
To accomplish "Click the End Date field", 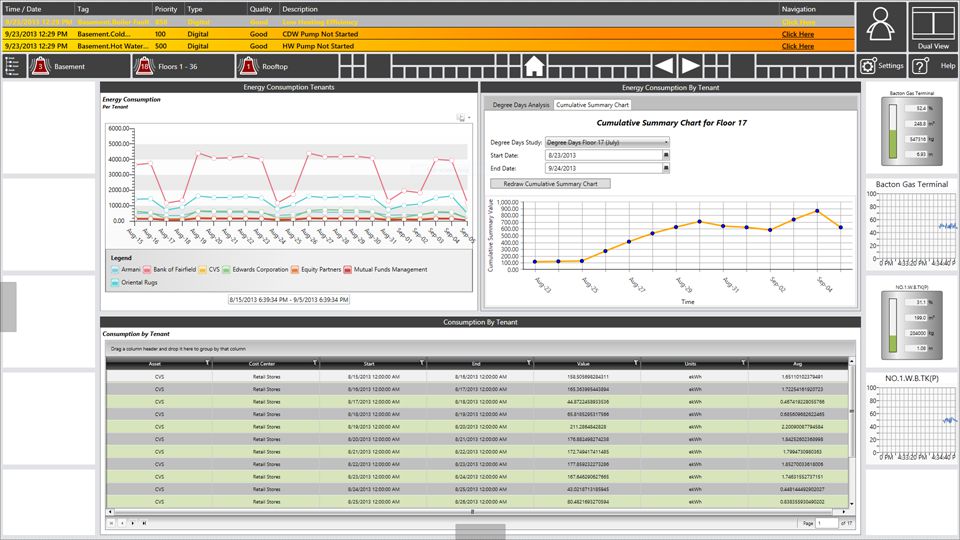I will (x=603, y=168).
